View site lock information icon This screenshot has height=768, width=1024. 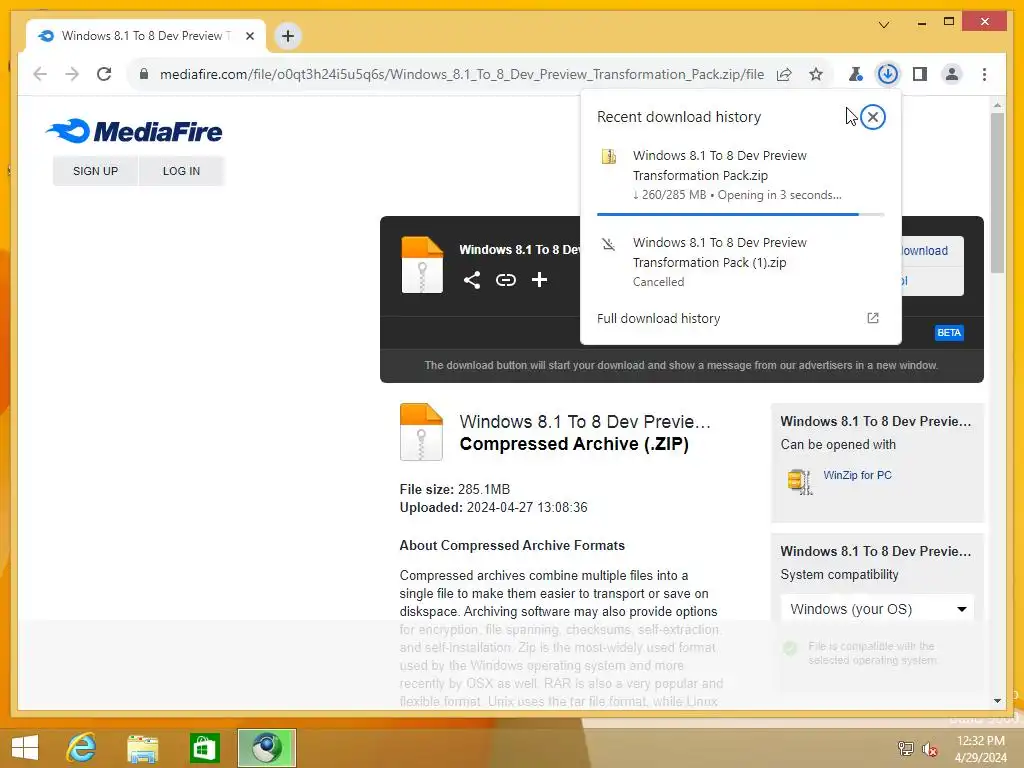(x=144, y=74)
